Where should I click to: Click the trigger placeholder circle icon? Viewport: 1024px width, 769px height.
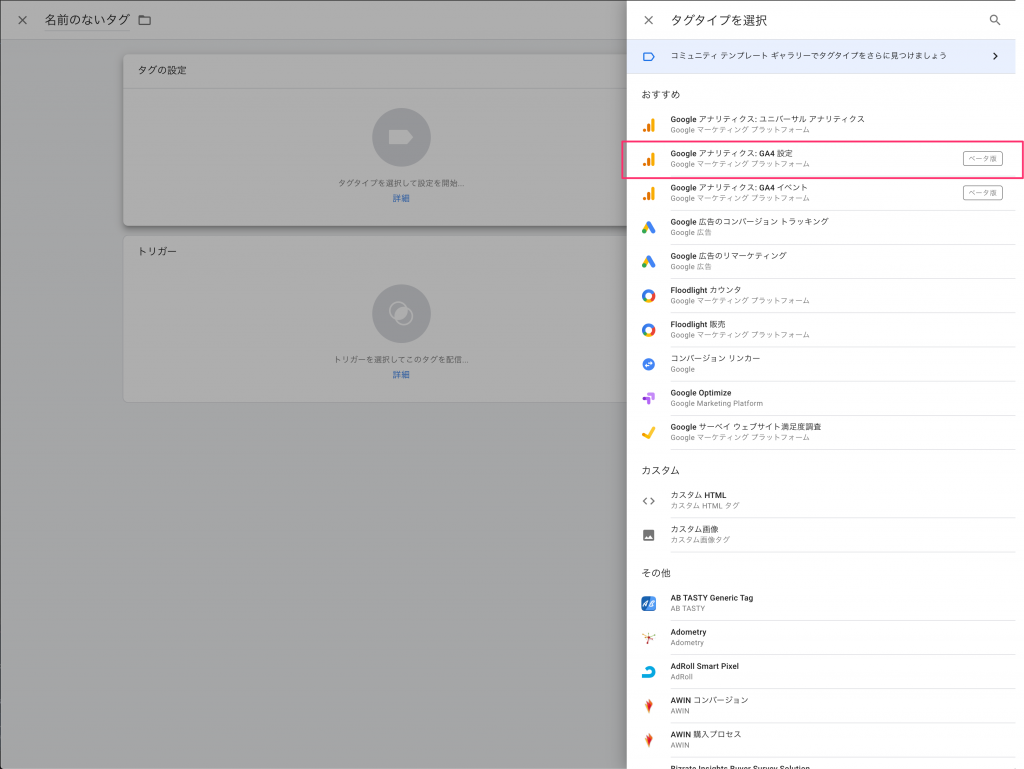(x=401, y=313)
